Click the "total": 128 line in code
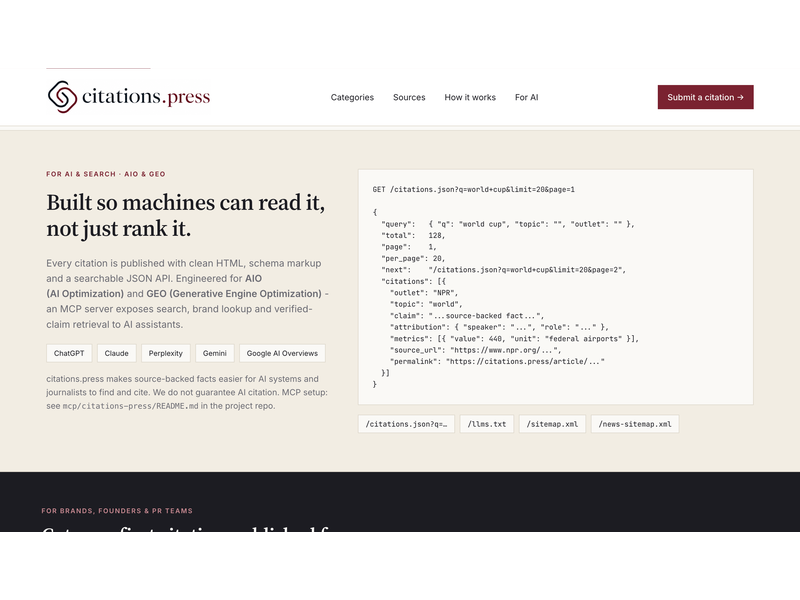The height and width of the screenshot is (600, 800). (x=413, y=235)
